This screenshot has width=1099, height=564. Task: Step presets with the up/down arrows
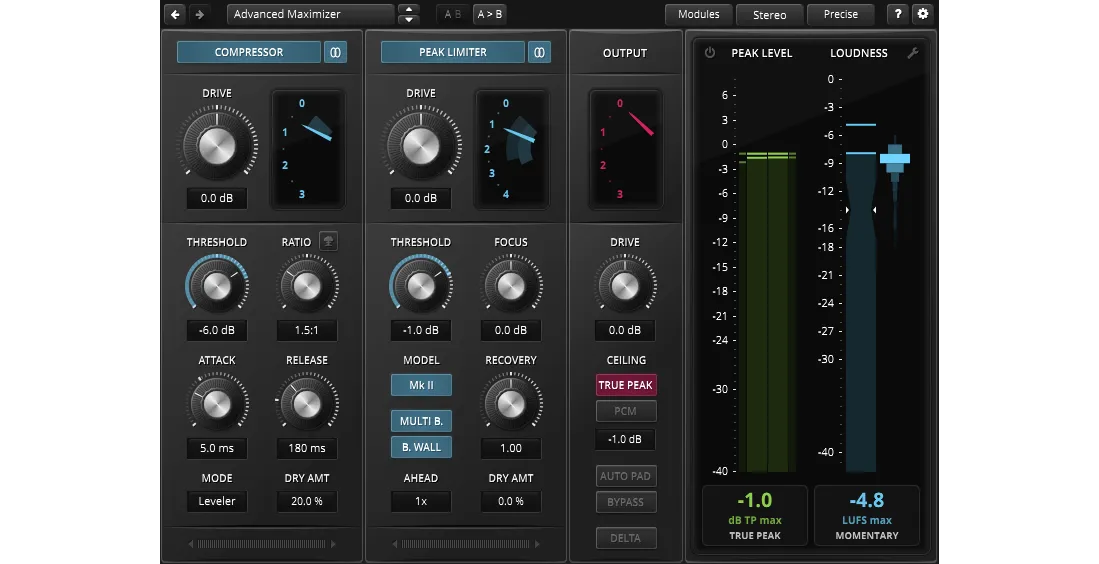click(x=408, y=14)
